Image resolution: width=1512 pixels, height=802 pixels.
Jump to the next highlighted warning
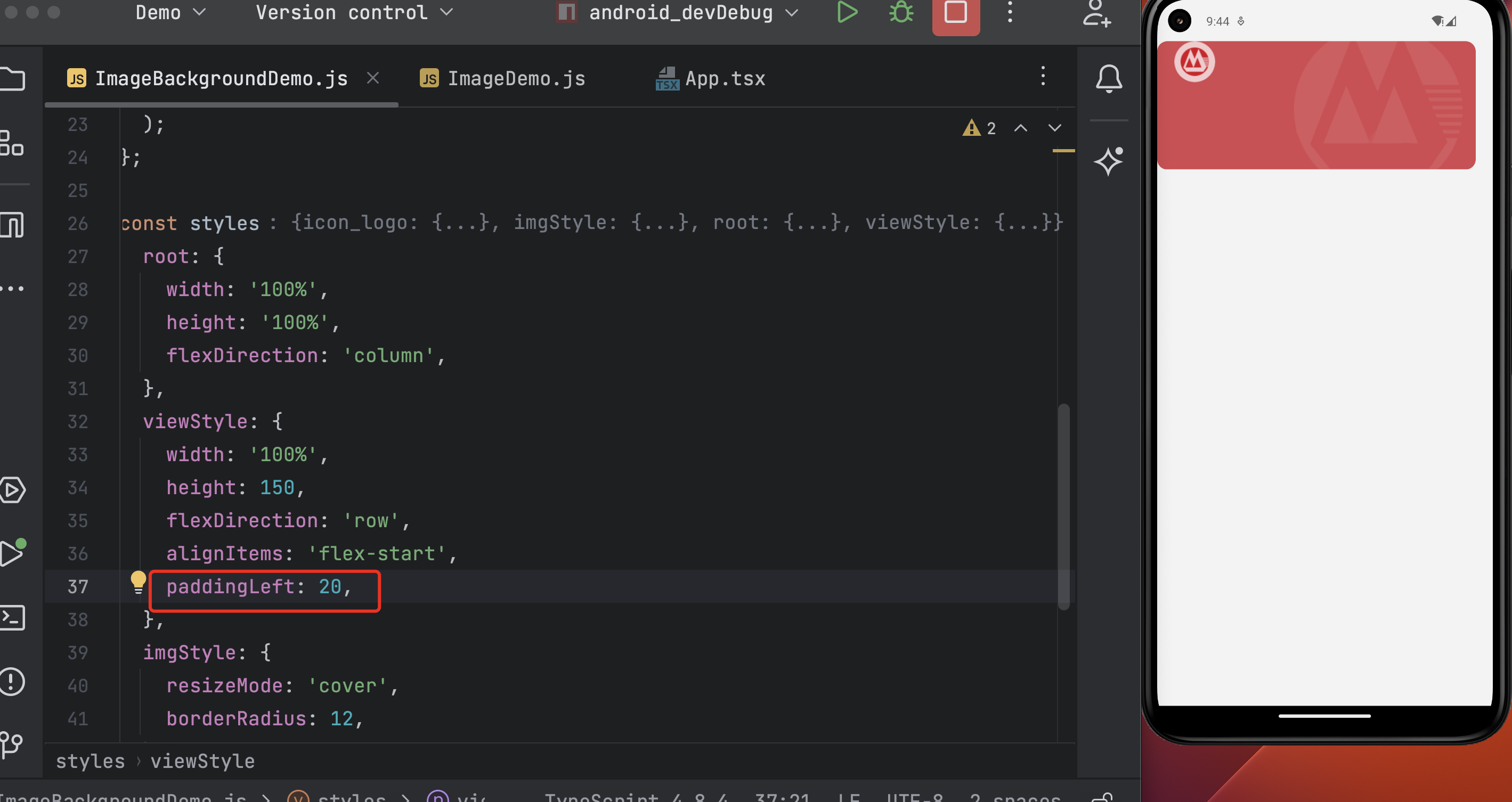[1054, 128]
